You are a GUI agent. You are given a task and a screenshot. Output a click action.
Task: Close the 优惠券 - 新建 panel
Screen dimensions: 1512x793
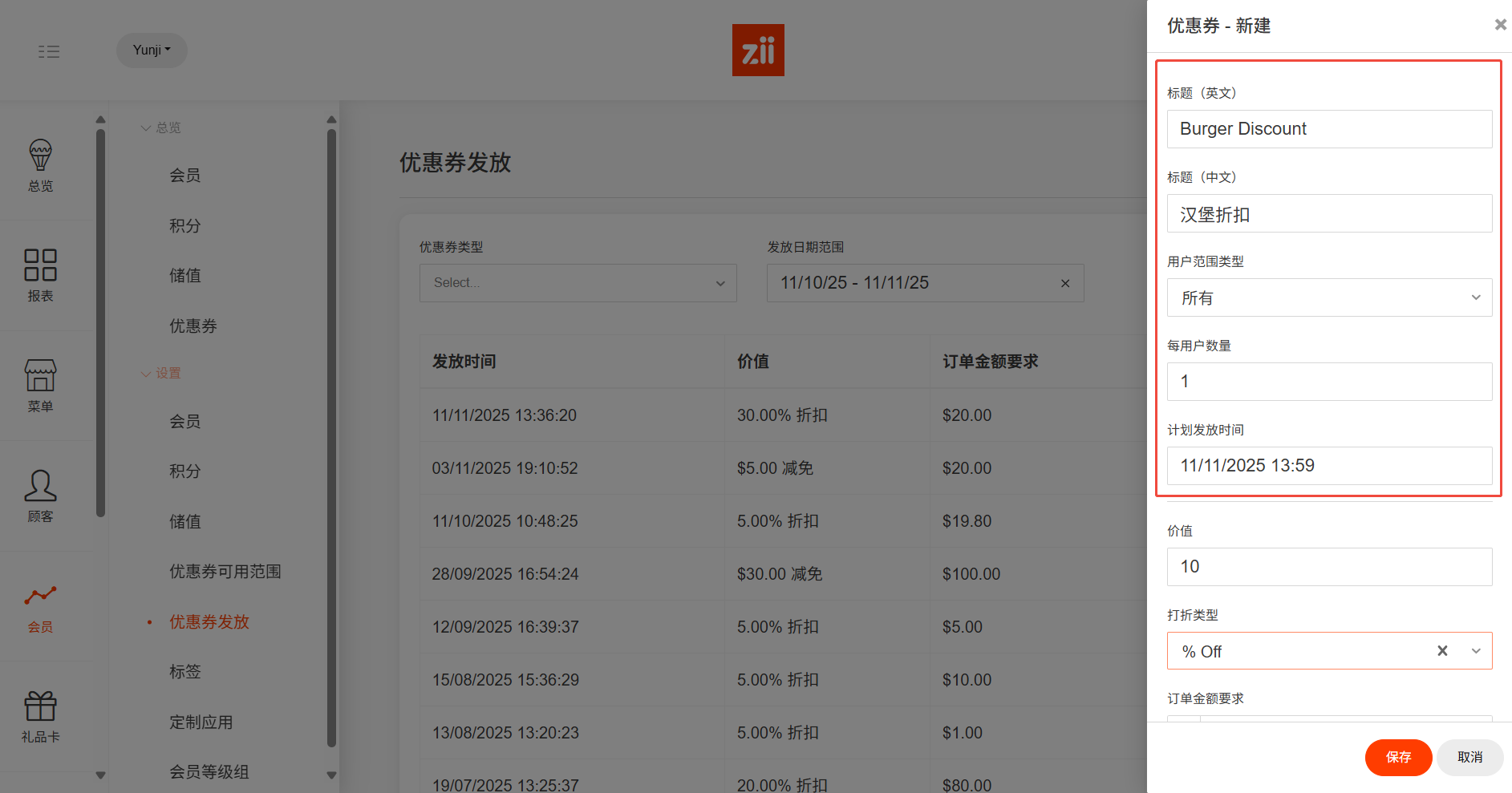coord(1500,25)
